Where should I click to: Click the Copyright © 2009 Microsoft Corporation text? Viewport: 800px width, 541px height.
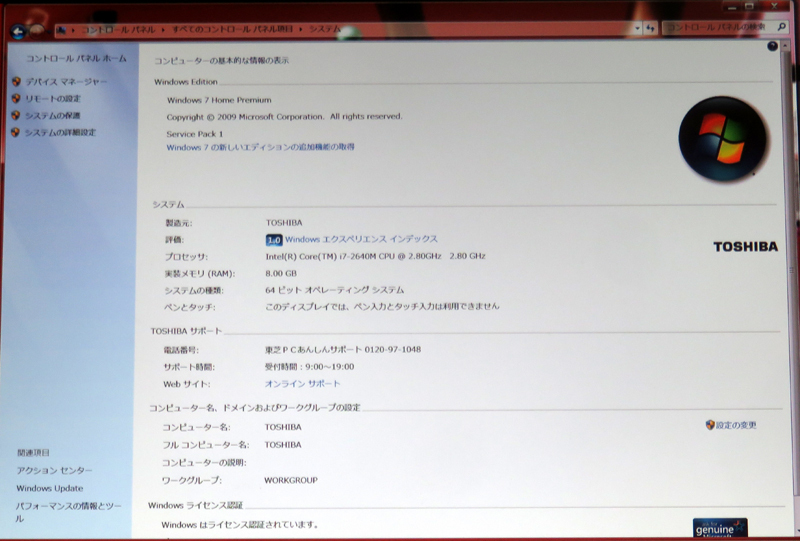[x=284, y=117]
